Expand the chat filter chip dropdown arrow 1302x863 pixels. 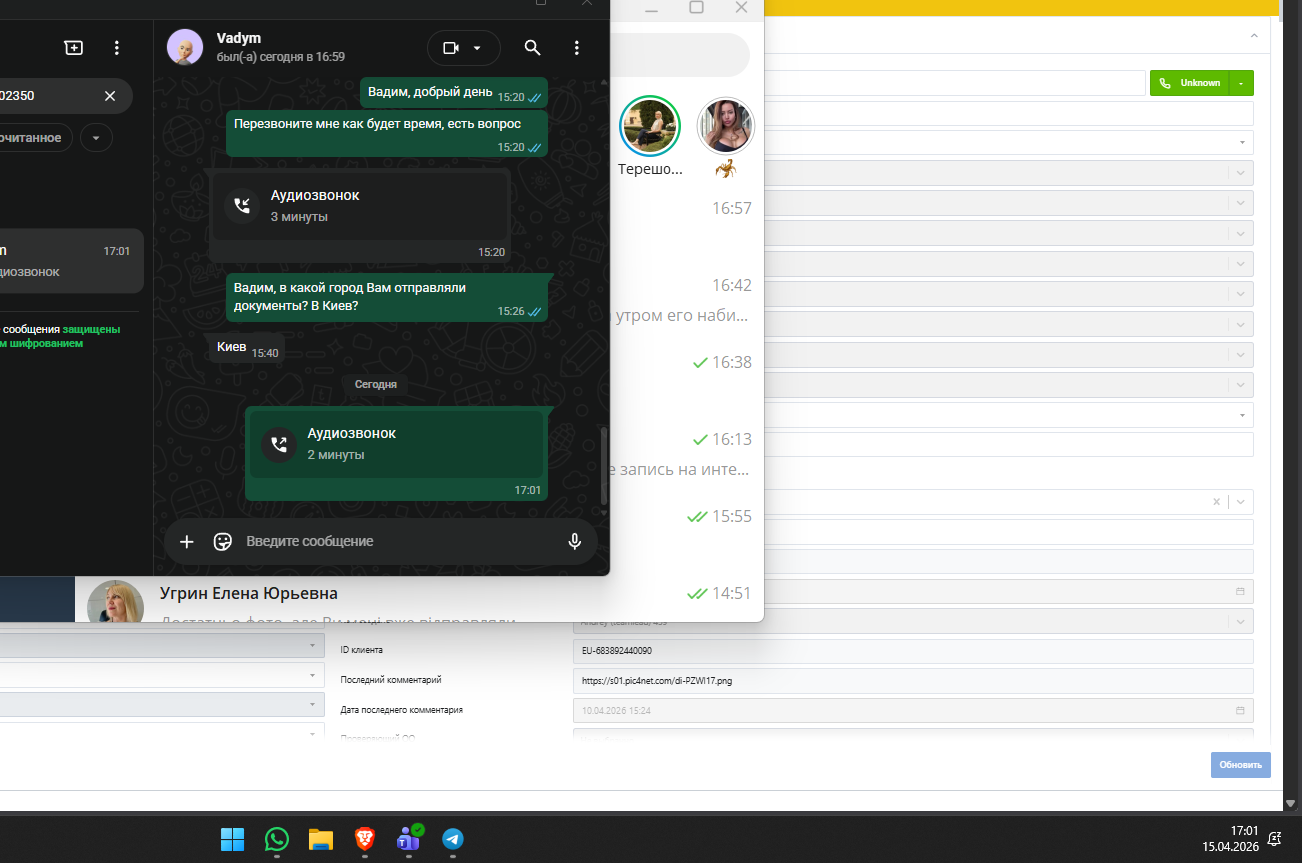[x=96, y=138]
